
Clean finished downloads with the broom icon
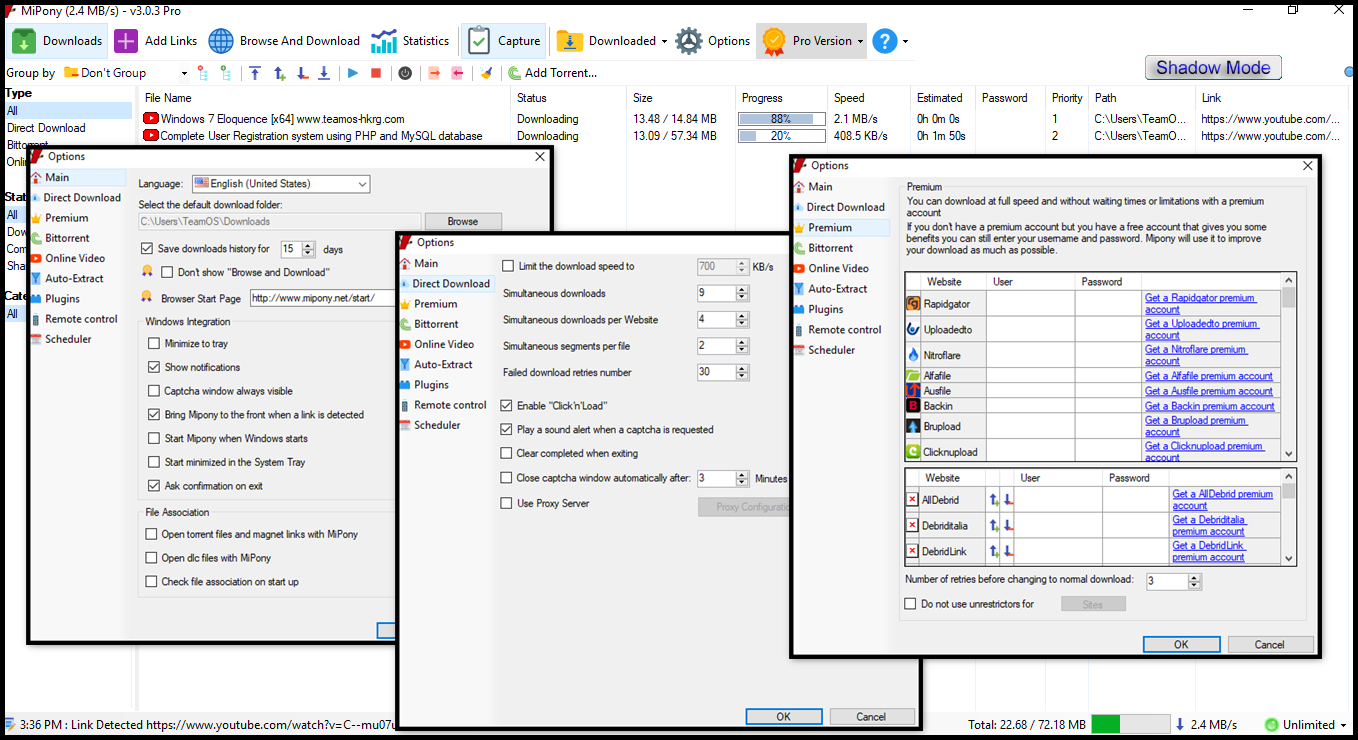coord(486,73)
